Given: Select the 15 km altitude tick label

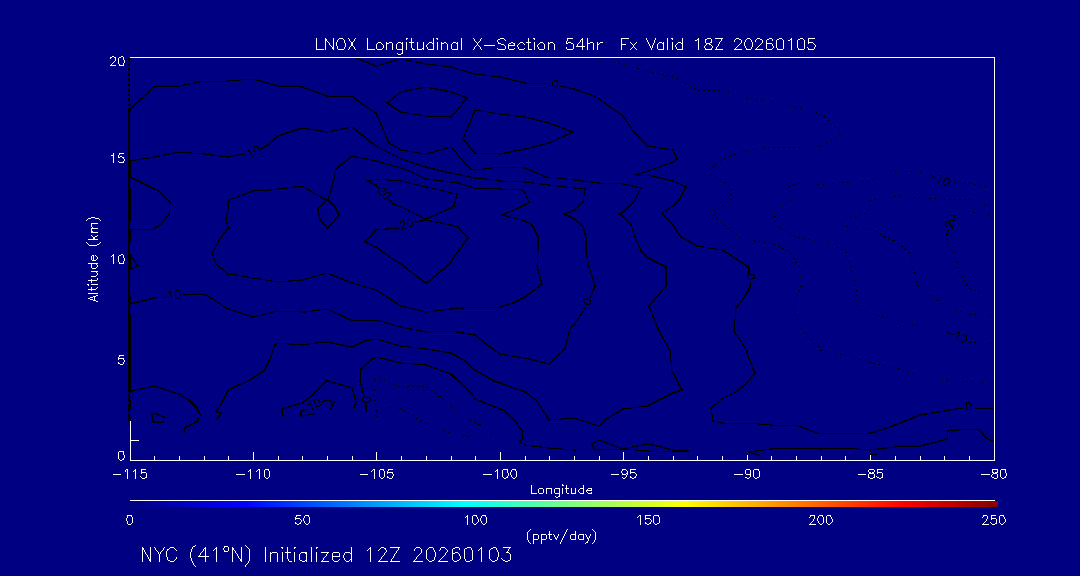Looking at the screenshot, I should pos(116,159).
